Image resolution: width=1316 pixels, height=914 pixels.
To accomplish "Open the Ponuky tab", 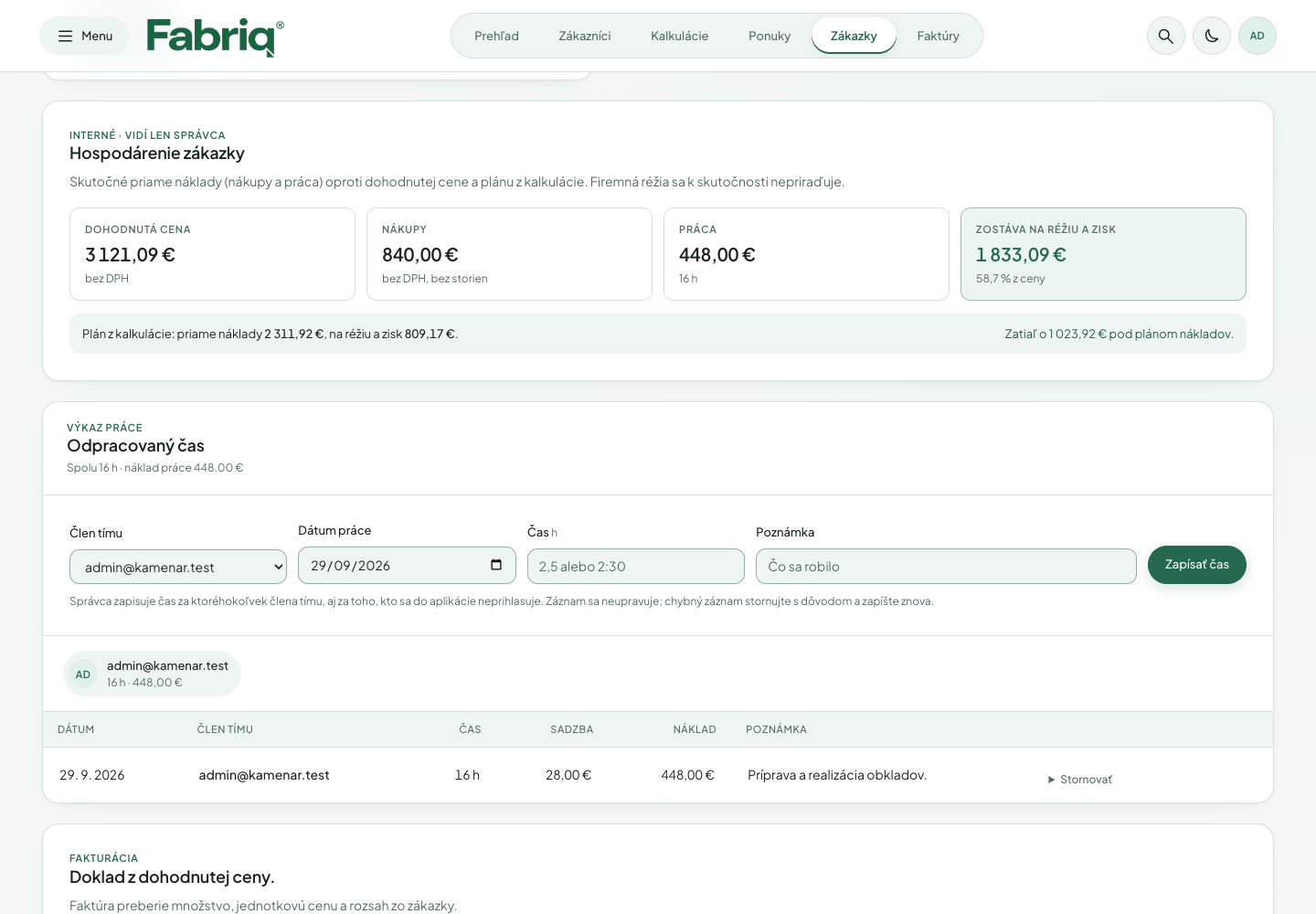I will point(769,36).
